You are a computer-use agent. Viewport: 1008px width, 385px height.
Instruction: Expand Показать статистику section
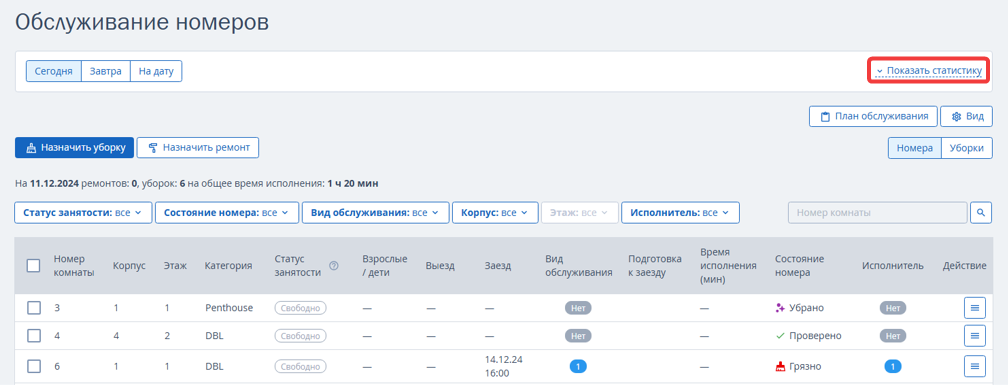[929, 71]
